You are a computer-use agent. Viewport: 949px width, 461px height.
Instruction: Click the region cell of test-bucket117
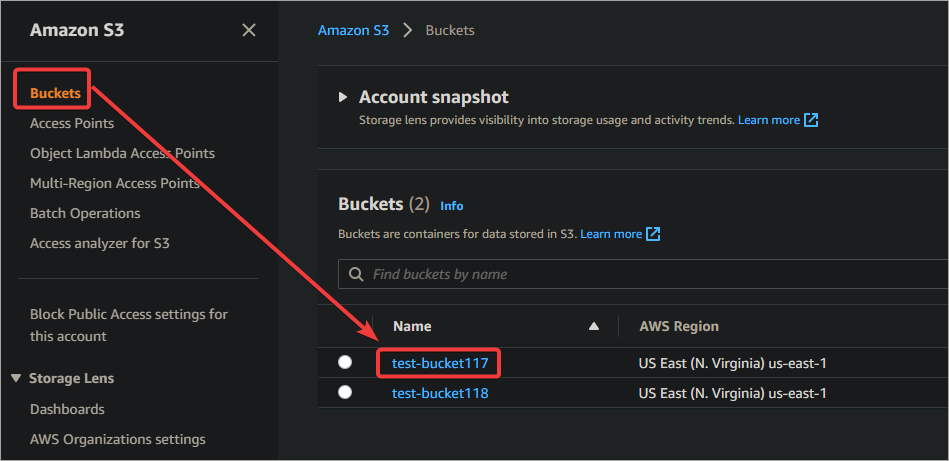point(732,363)
